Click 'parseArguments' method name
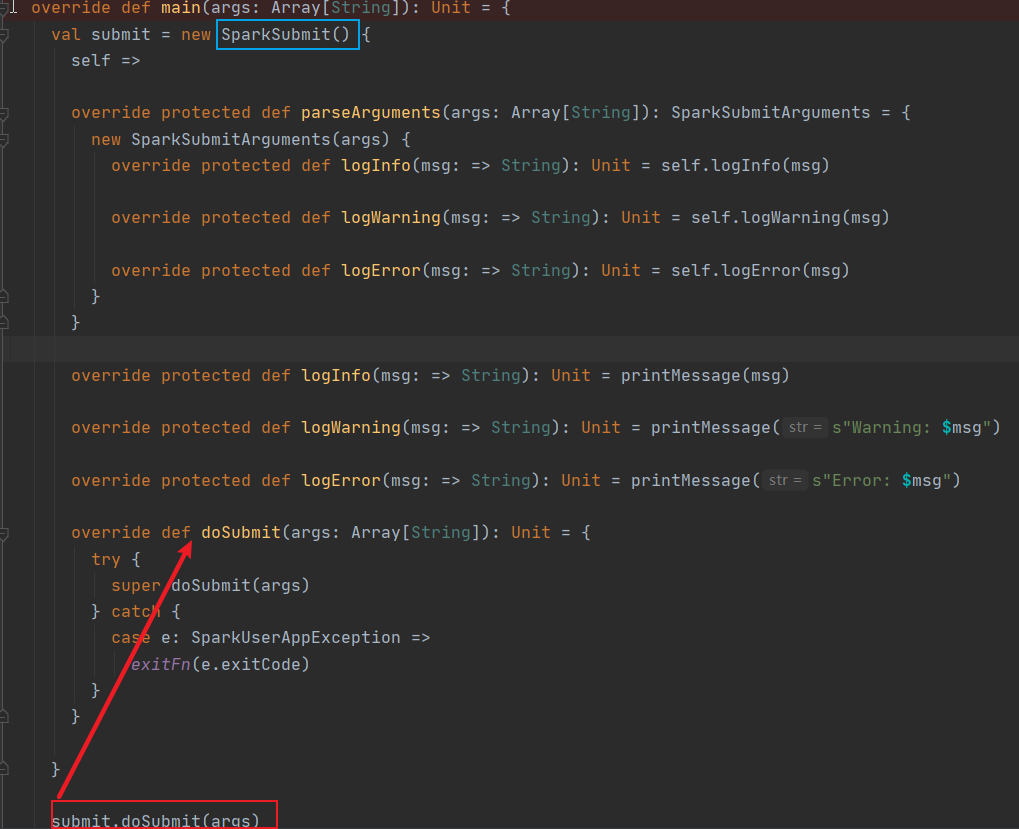1019x829 pixels. coord(370,112)
